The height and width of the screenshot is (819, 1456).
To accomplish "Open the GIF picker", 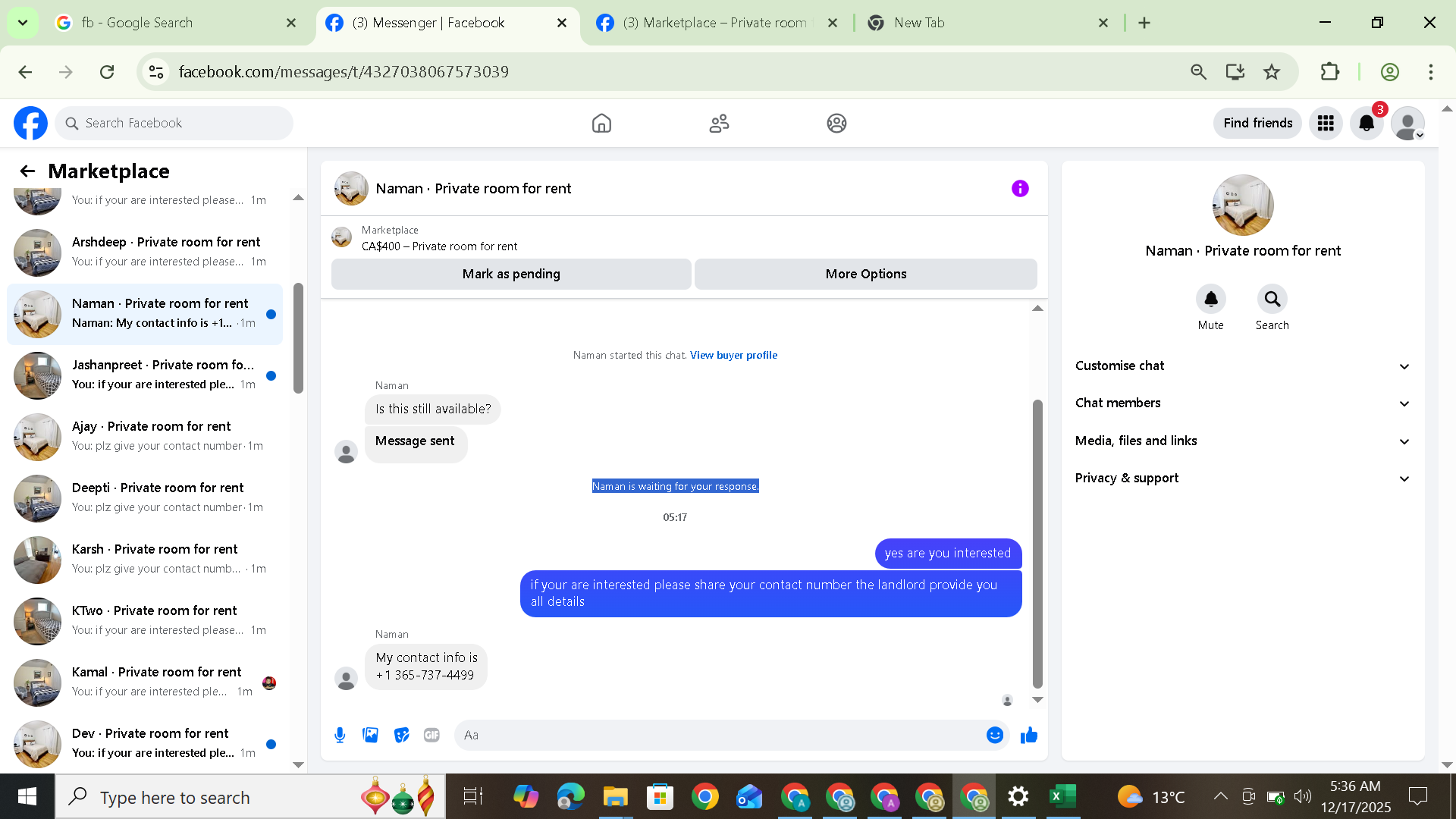I will coord(431,735).
